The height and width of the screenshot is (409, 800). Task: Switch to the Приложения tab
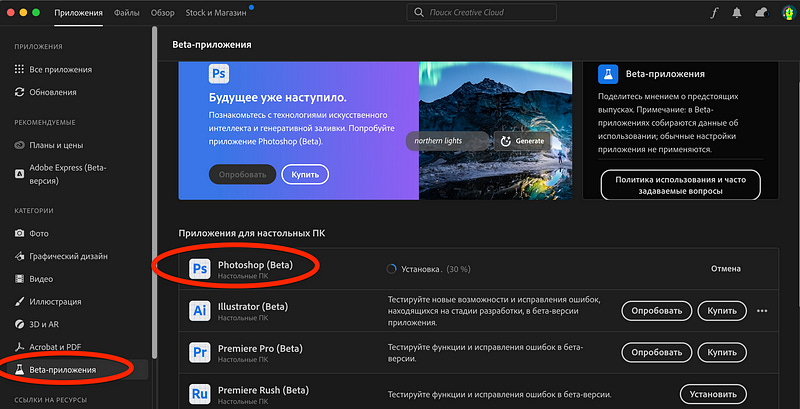(79, 13)
